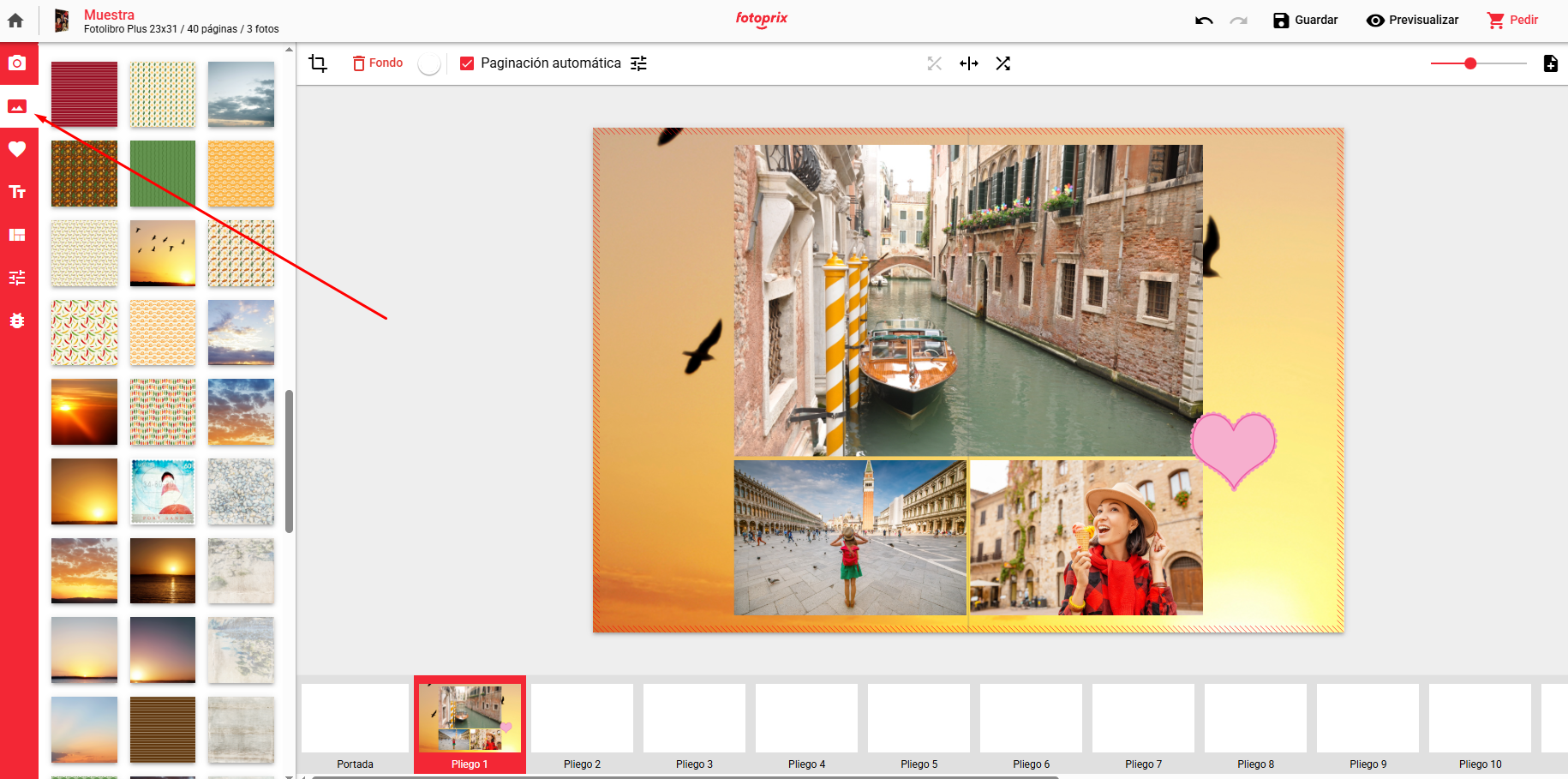
Task: Click Pedir to order the photobook
Action: (1513, 21)
